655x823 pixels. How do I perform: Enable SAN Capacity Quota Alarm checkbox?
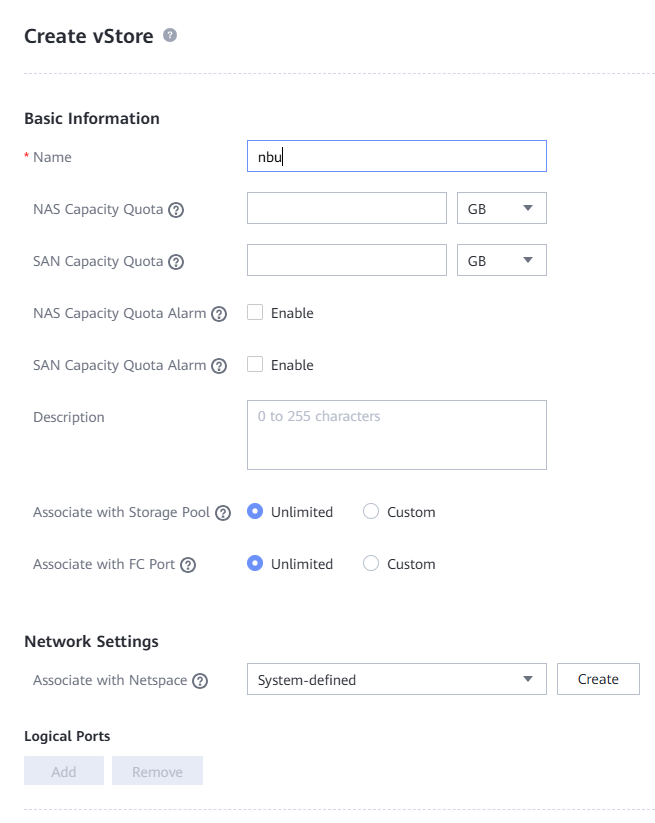coord(255,364)
